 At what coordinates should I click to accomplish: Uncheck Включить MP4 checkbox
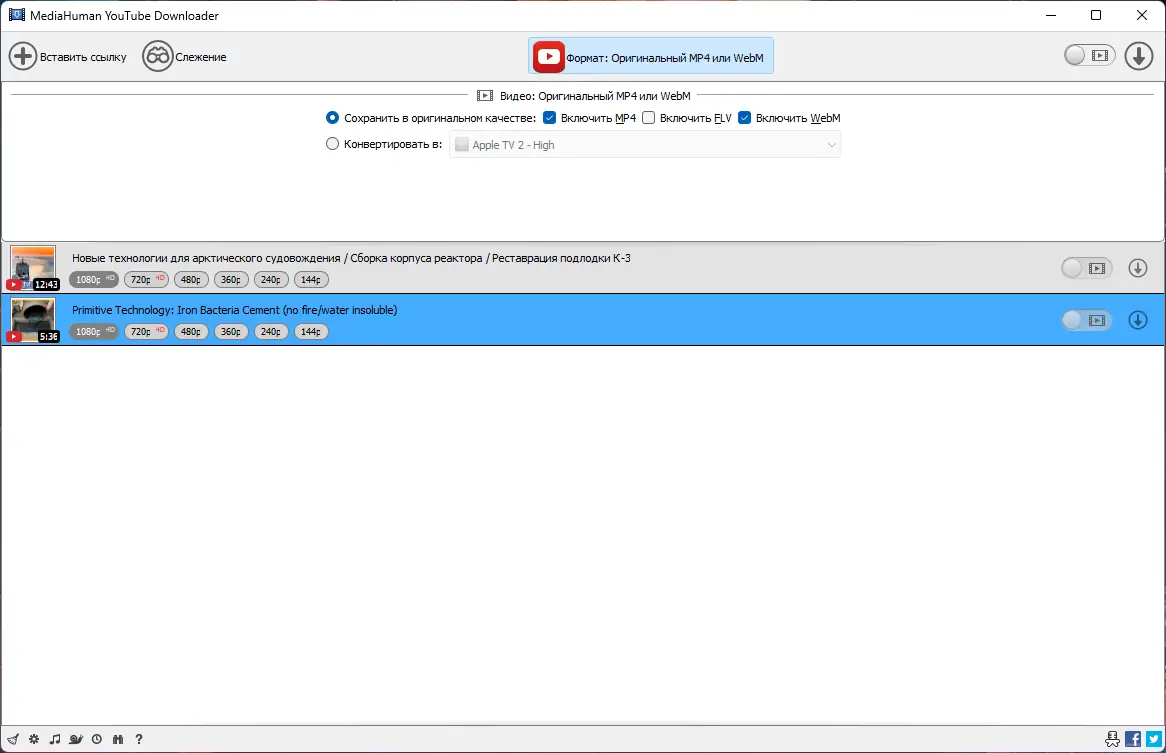550,117
